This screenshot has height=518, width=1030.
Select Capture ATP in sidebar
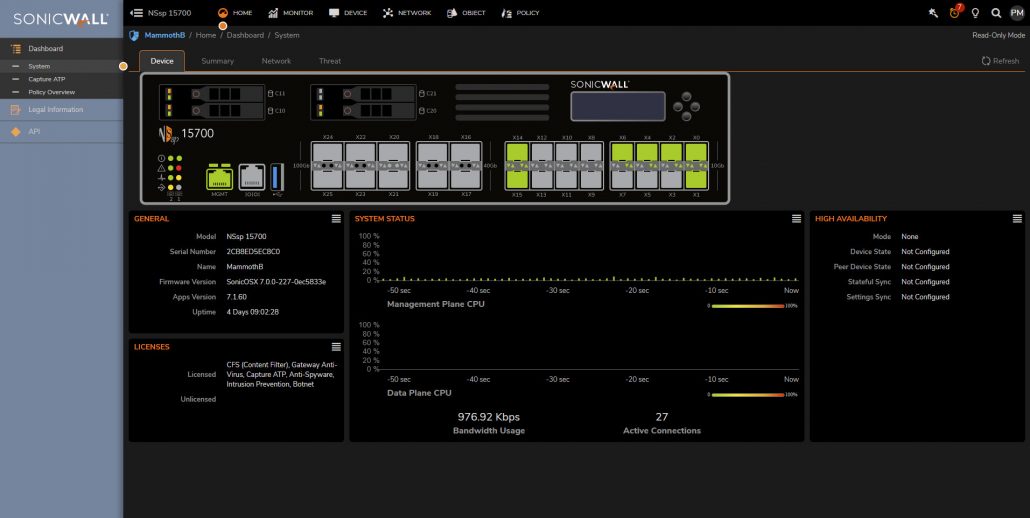61,79
